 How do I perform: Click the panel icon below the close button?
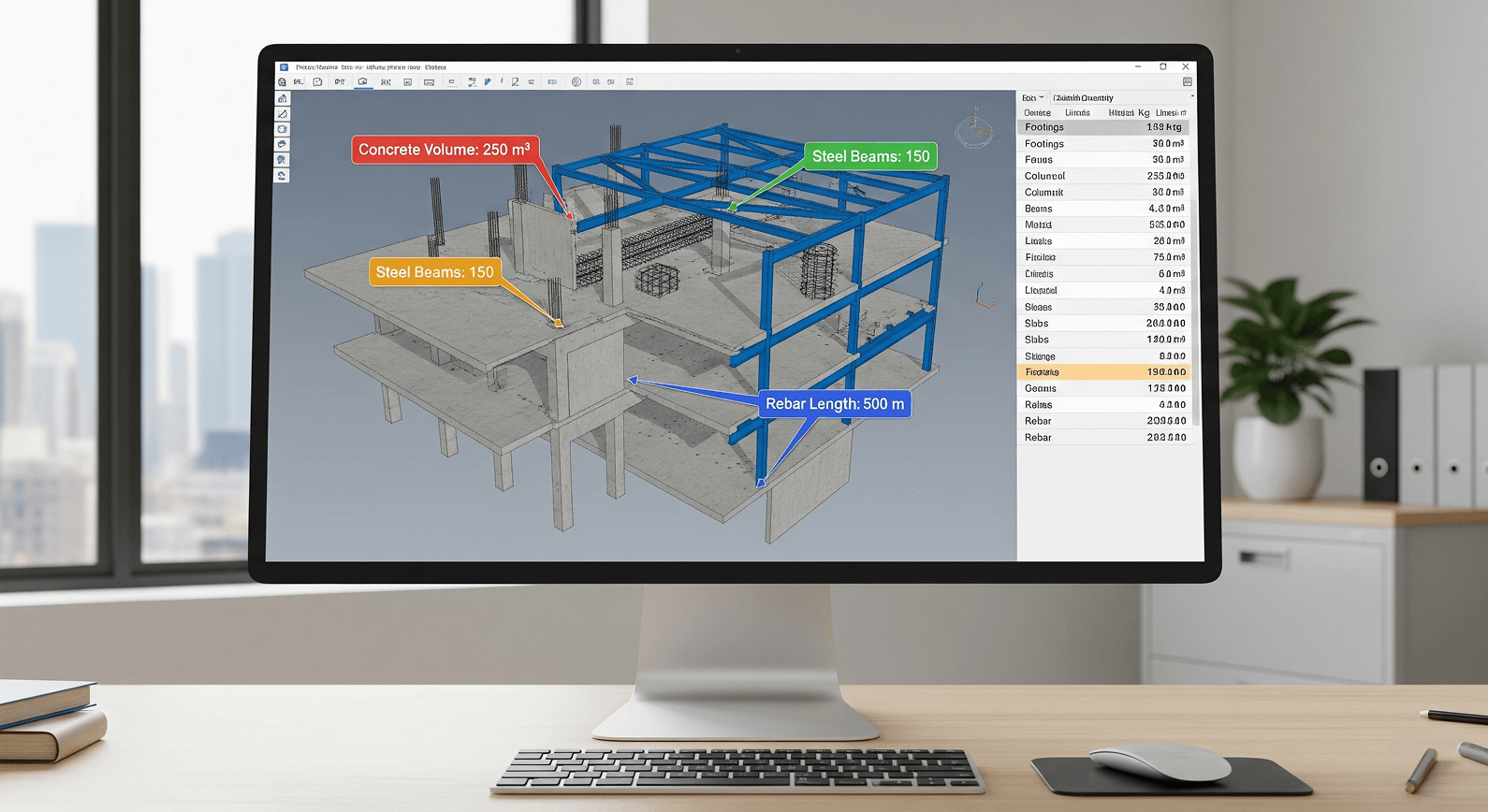pyautogui.click(x=1187, y=82)
